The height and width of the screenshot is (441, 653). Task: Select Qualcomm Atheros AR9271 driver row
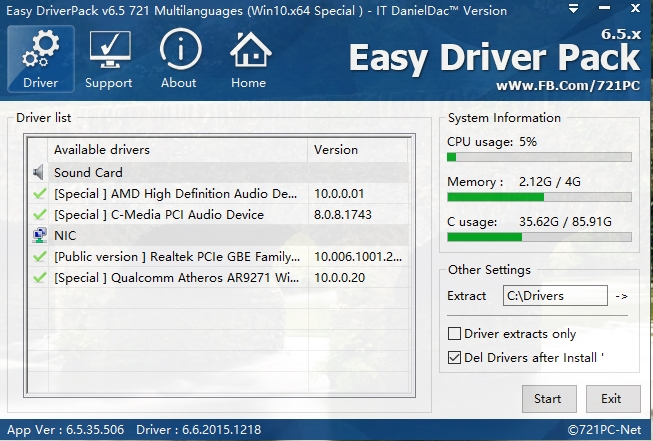click(x=219, y=277)
